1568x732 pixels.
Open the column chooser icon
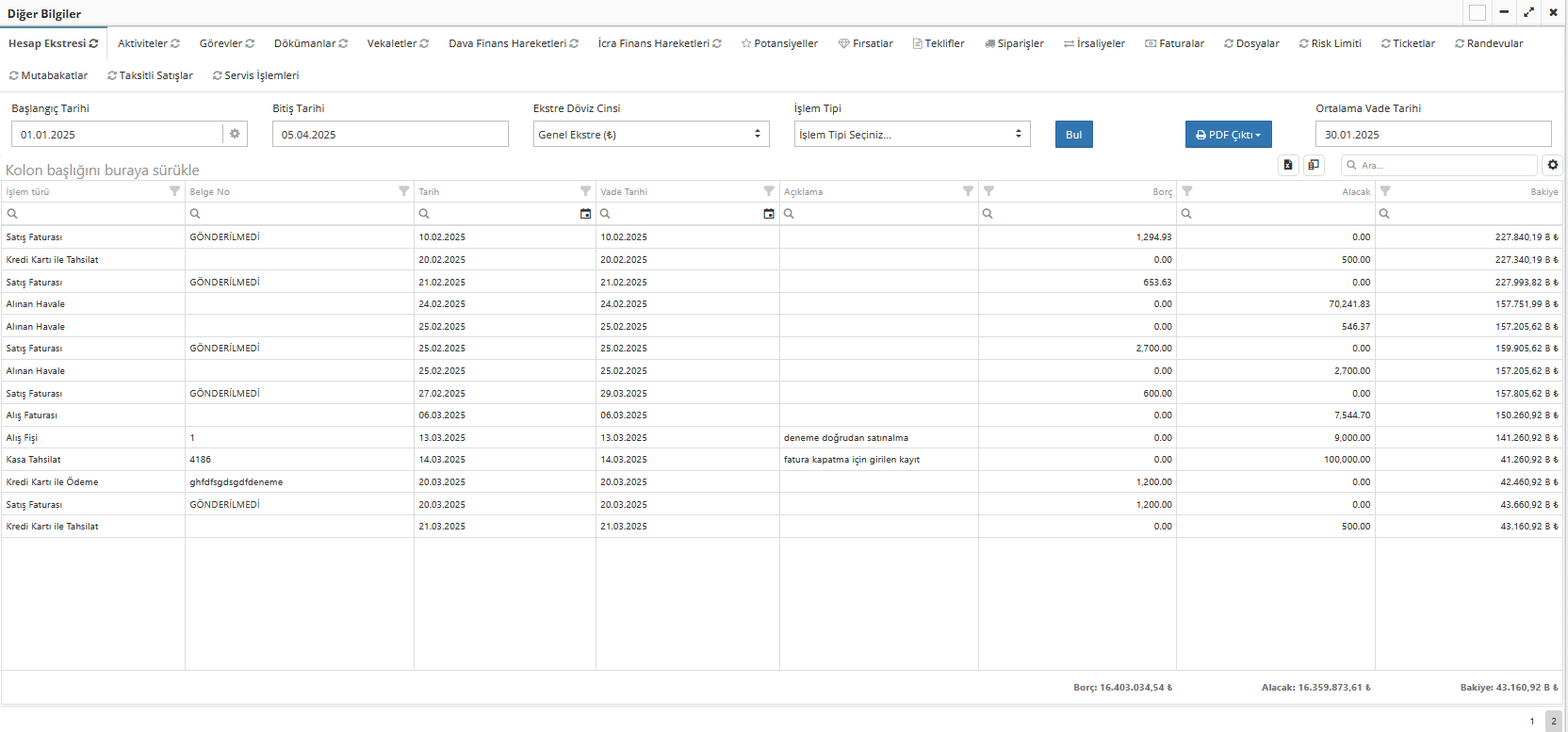1314,165
